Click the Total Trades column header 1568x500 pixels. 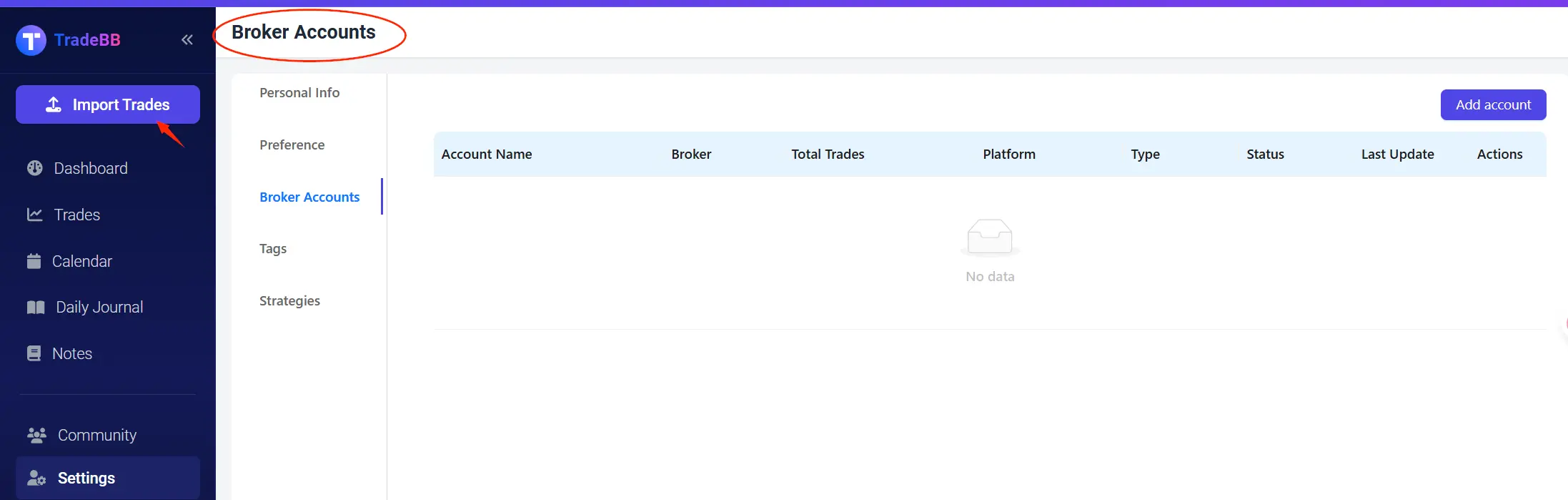(x=828, y=155)
